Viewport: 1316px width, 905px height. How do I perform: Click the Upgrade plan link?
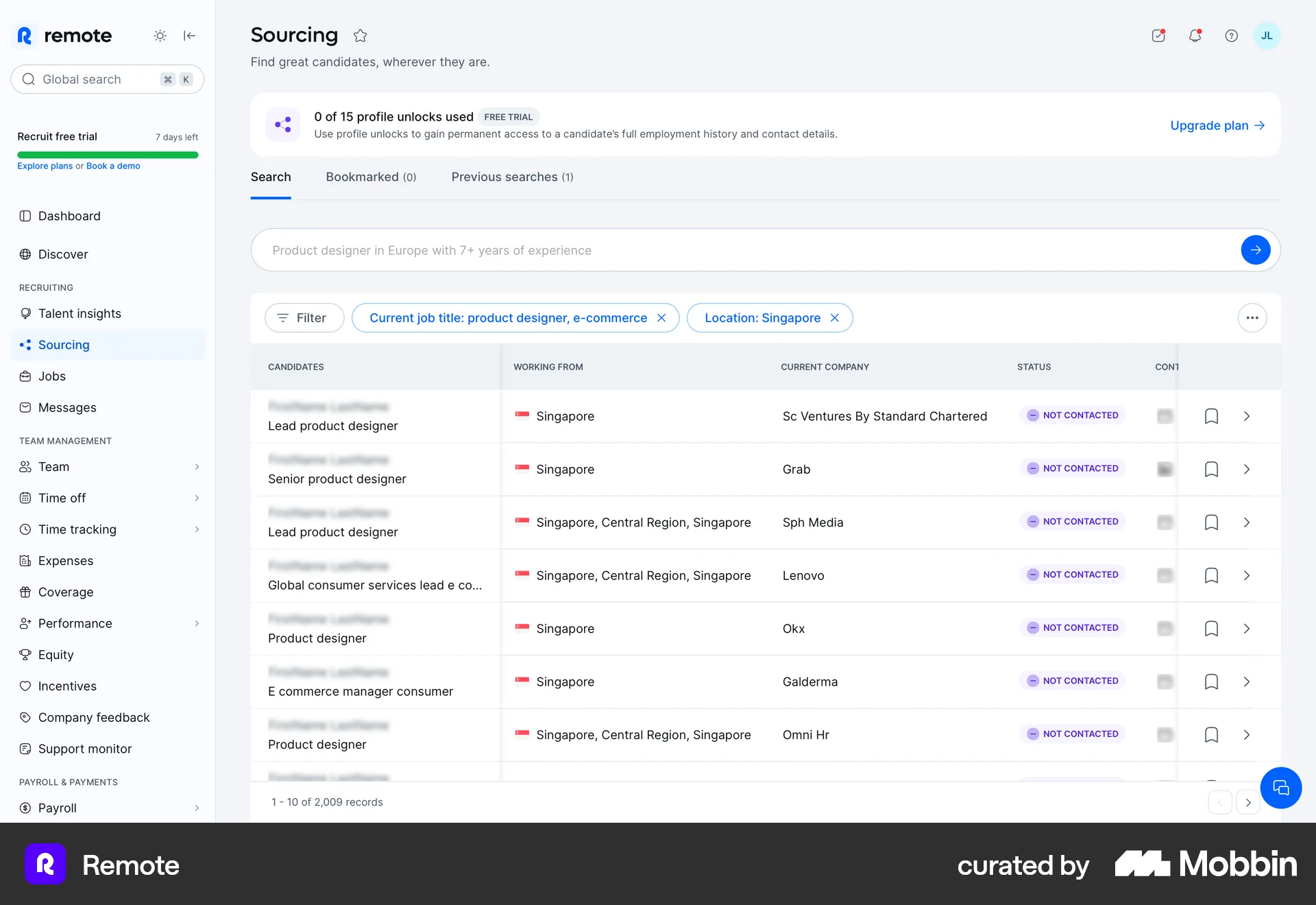(1217, 125)
